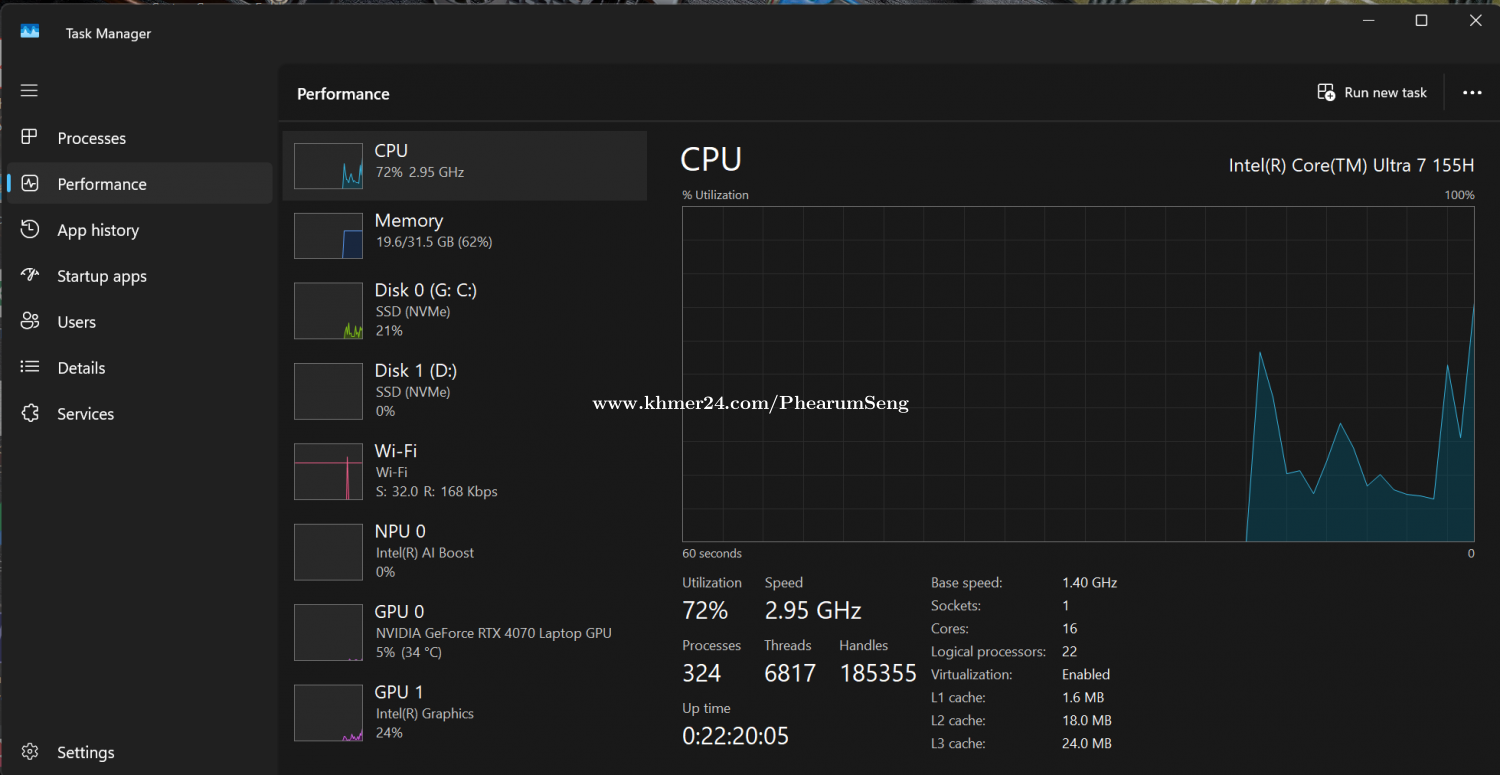This screenshot has height=775, width=1500.
Task: Click Run new task button
Action: coord(1372,92)
